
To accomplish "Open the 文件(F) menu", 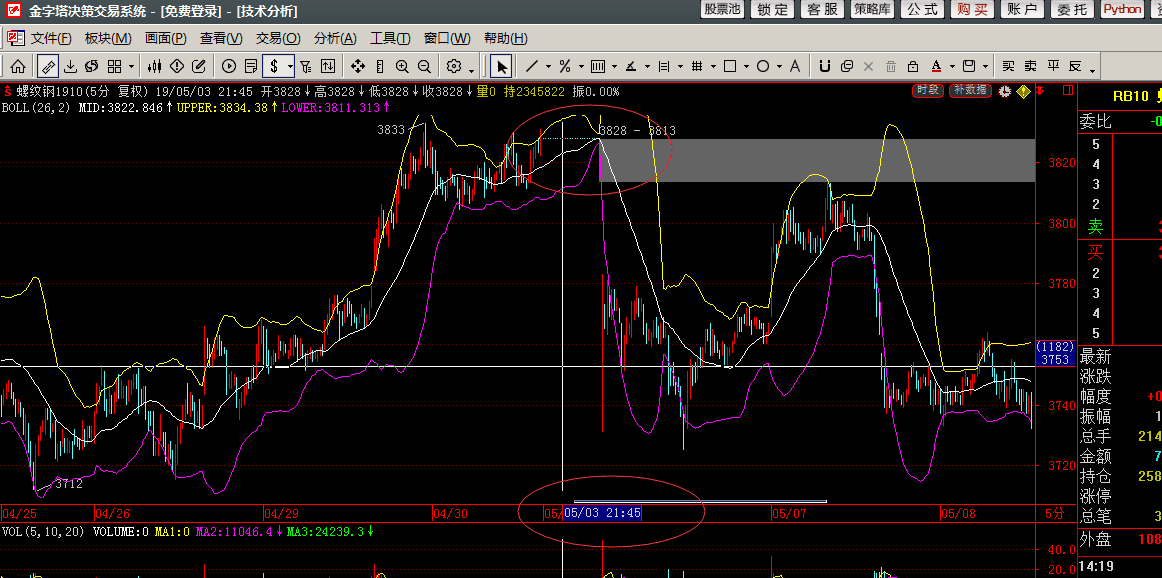I will 51,39.
